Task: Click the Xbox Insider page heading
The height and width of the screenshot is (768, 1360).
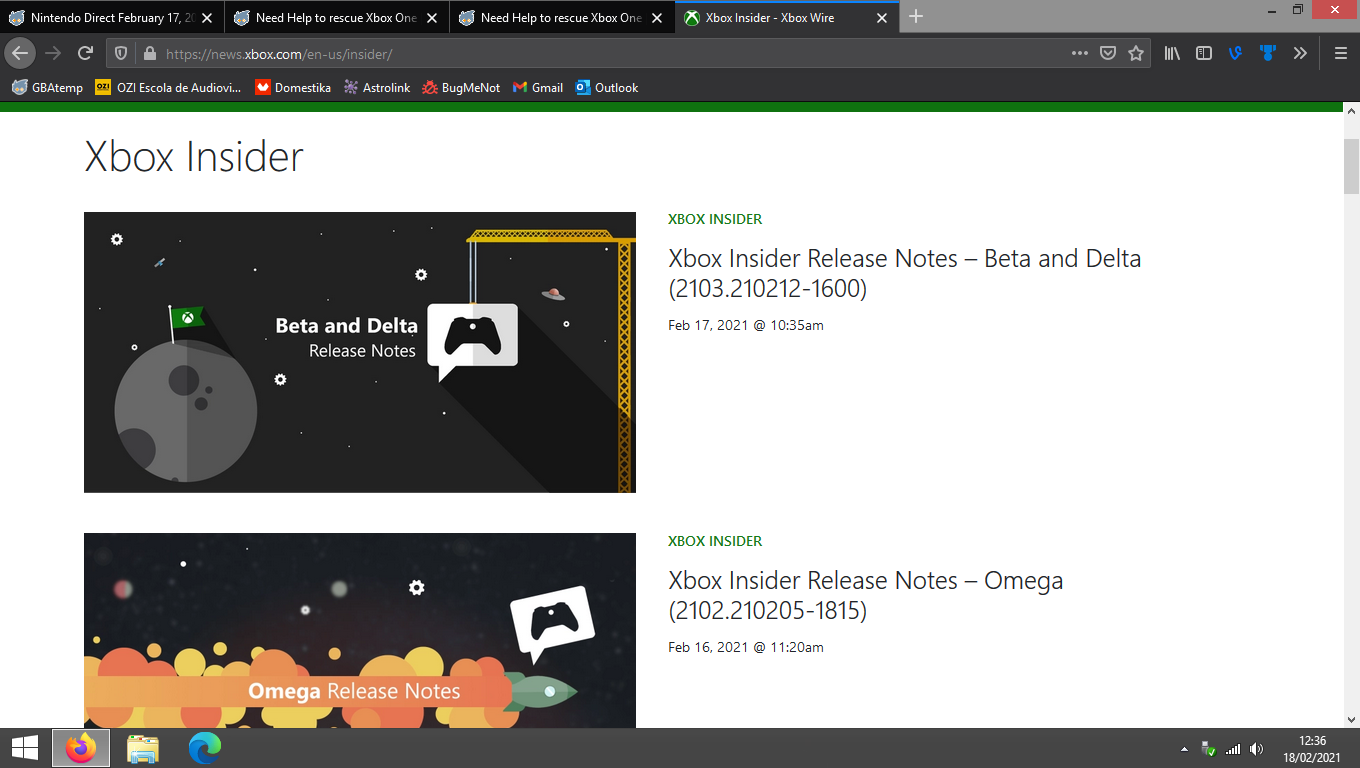Action: coord(194,157)
